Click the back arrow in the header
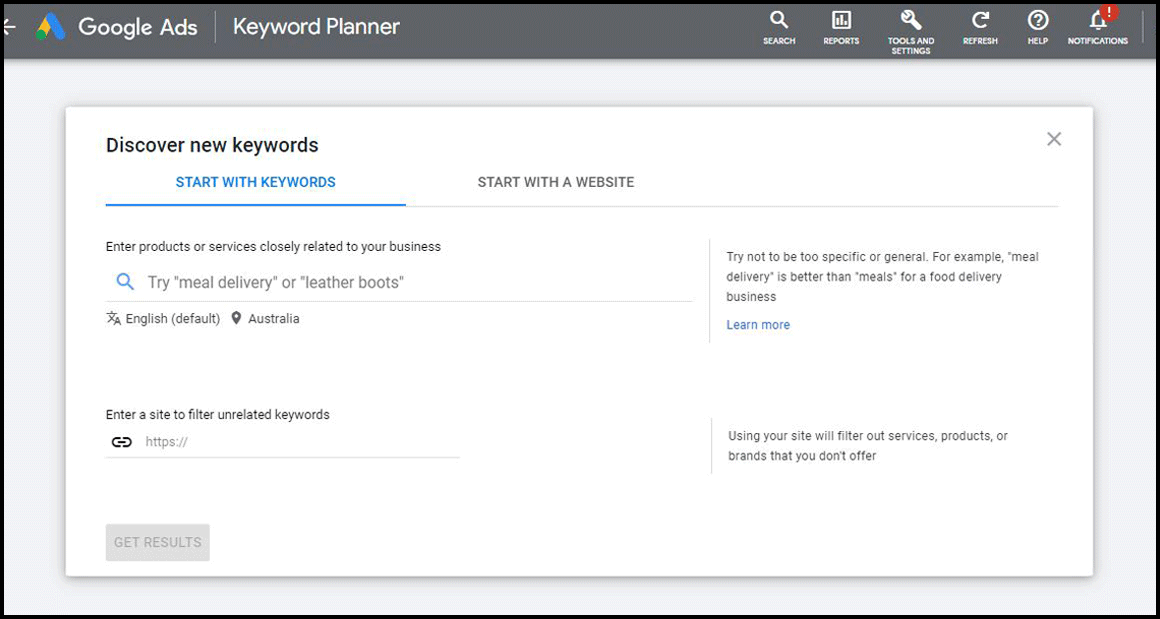This screenshot has width=1160, height=619. 8,27
